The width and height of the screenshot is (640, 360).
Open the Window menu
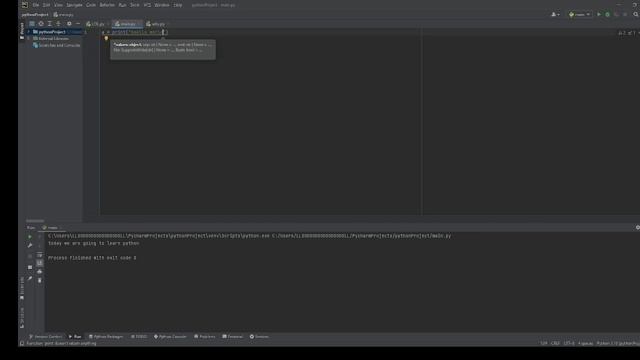[162, 5]
